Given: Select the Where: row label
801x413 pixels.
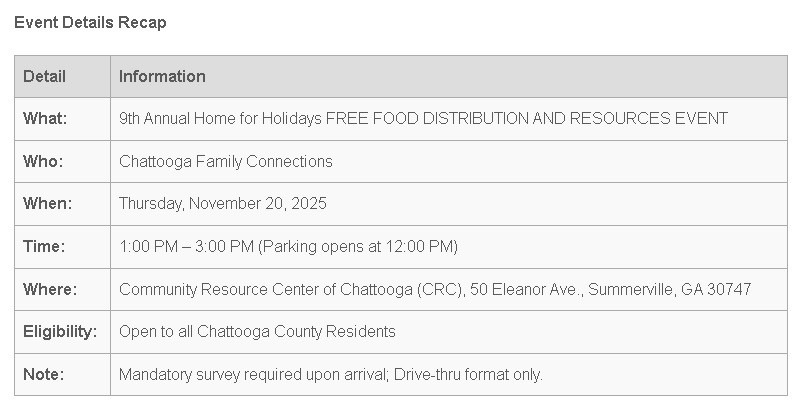Looking at the screenshot, I should tap(48, 289).
